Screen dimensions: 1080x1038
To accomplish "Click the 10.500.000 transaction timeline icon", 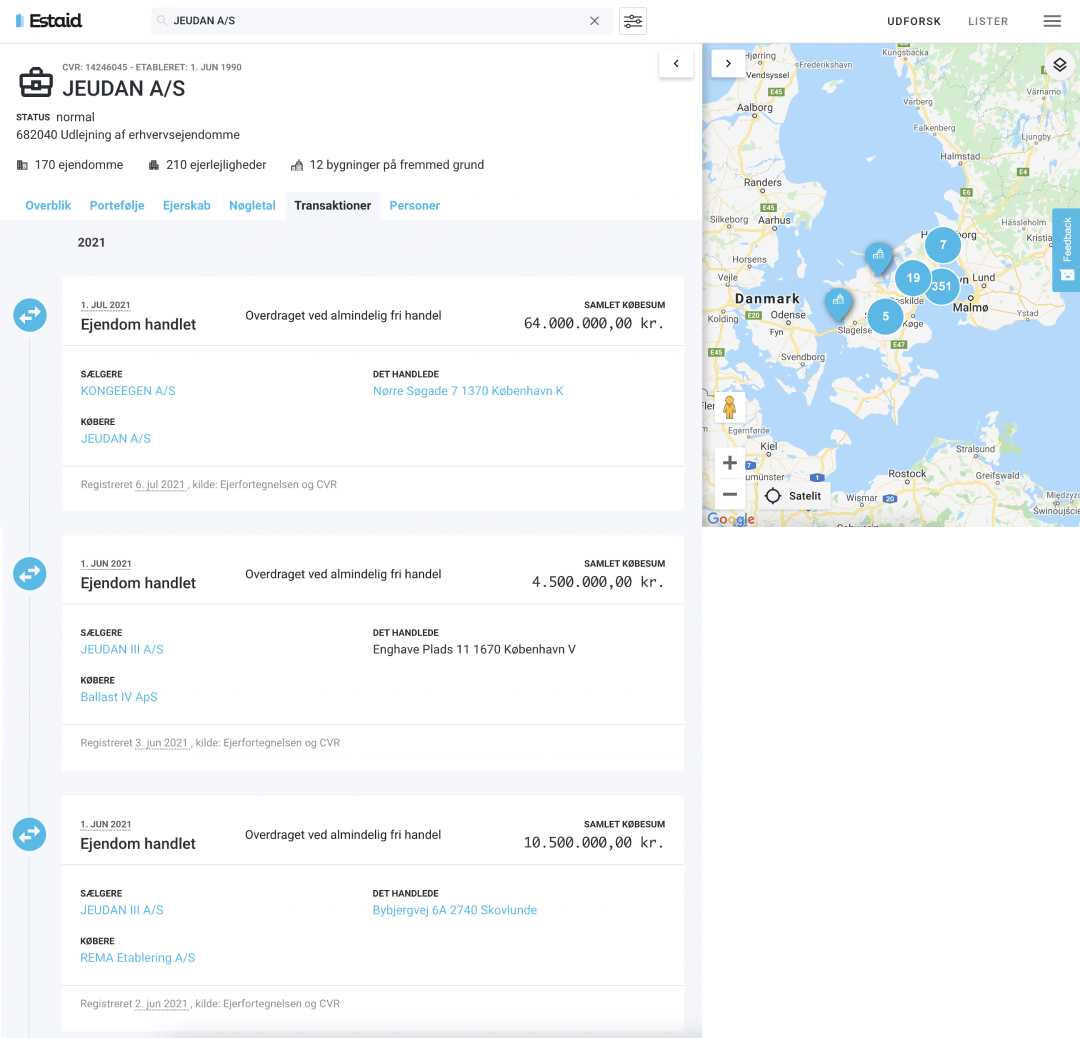I will pos(30,834).
